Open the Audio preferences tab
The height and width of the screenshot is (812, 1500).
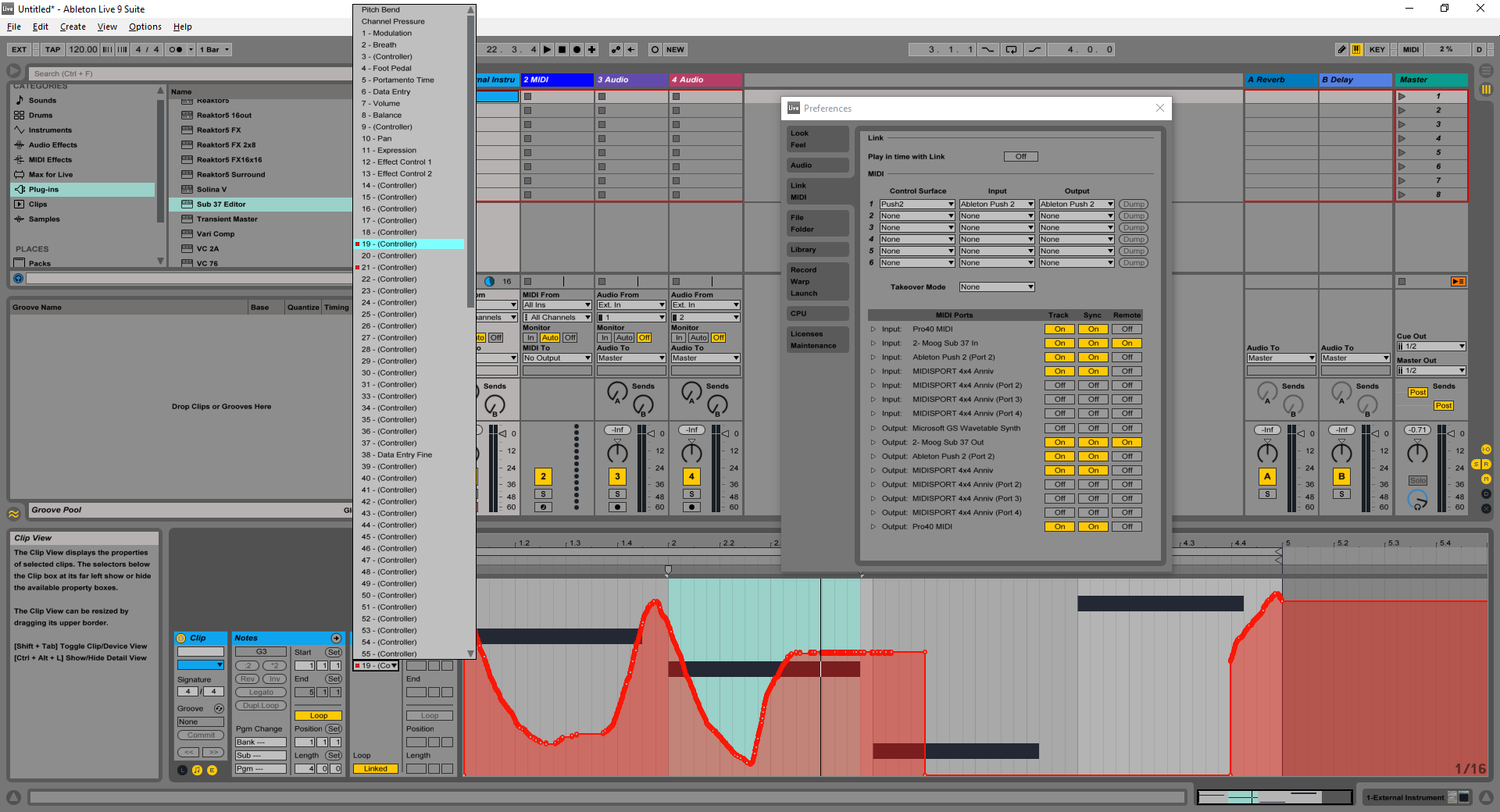[817, 166]
